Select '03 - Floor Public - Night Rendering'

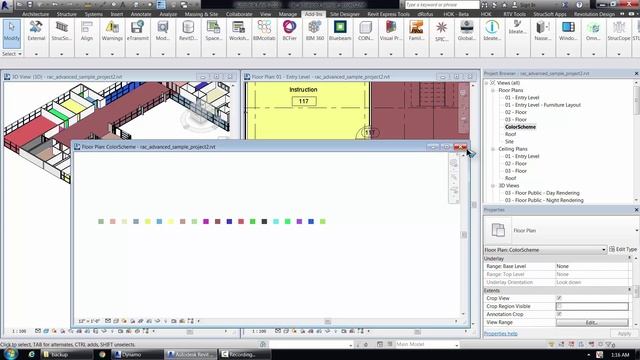click(544, 200)
